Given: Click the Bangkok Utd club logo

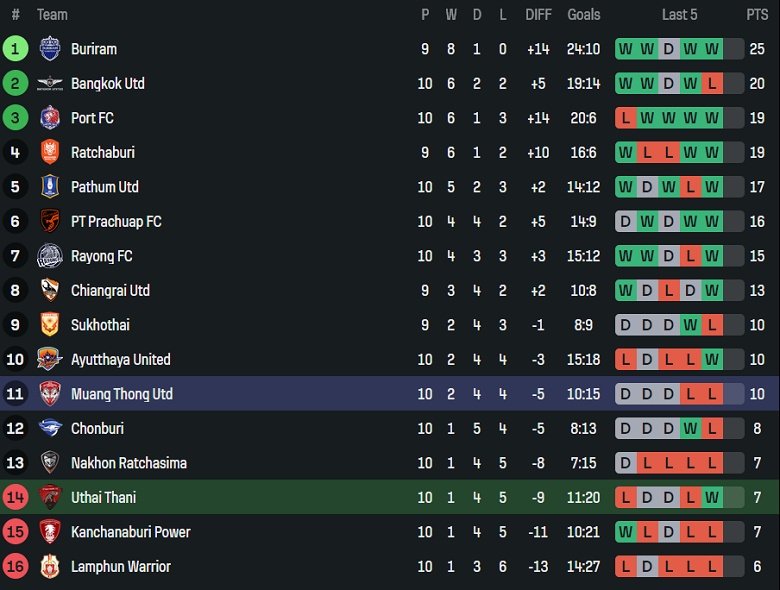Looking at the screenshot, I should (50, 84).
